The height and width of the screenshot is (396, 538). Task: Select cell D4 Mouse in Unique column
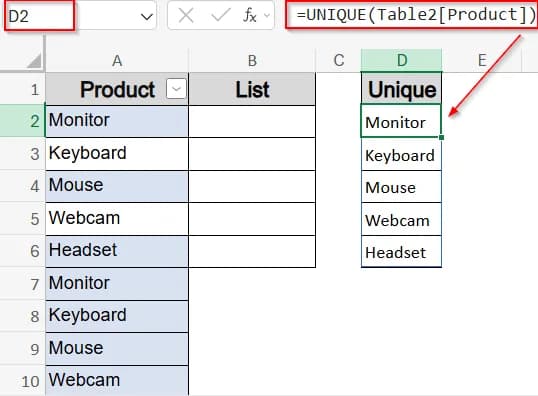click(x=401, y=186)
